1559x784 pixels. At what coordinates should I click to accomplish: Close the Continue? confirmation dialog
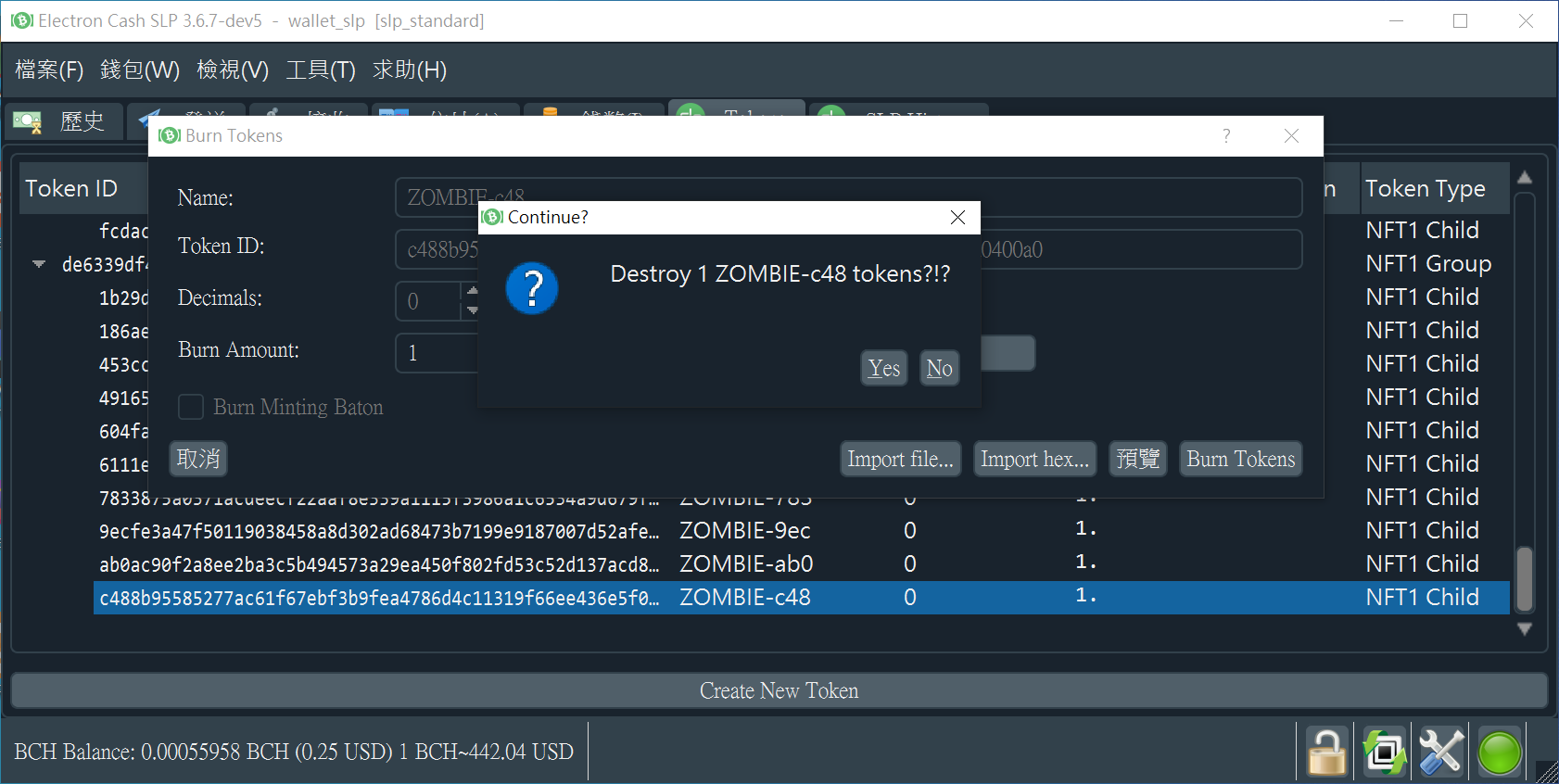[957, 217]
